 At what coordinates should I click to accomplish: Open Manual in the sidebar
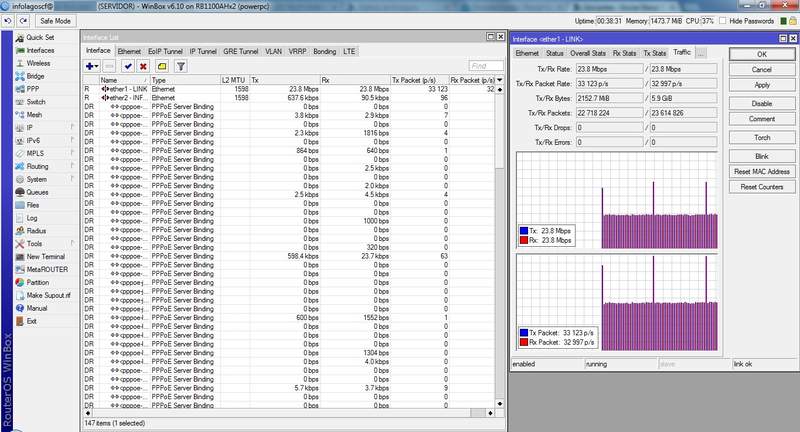click(x=37, y=308)
